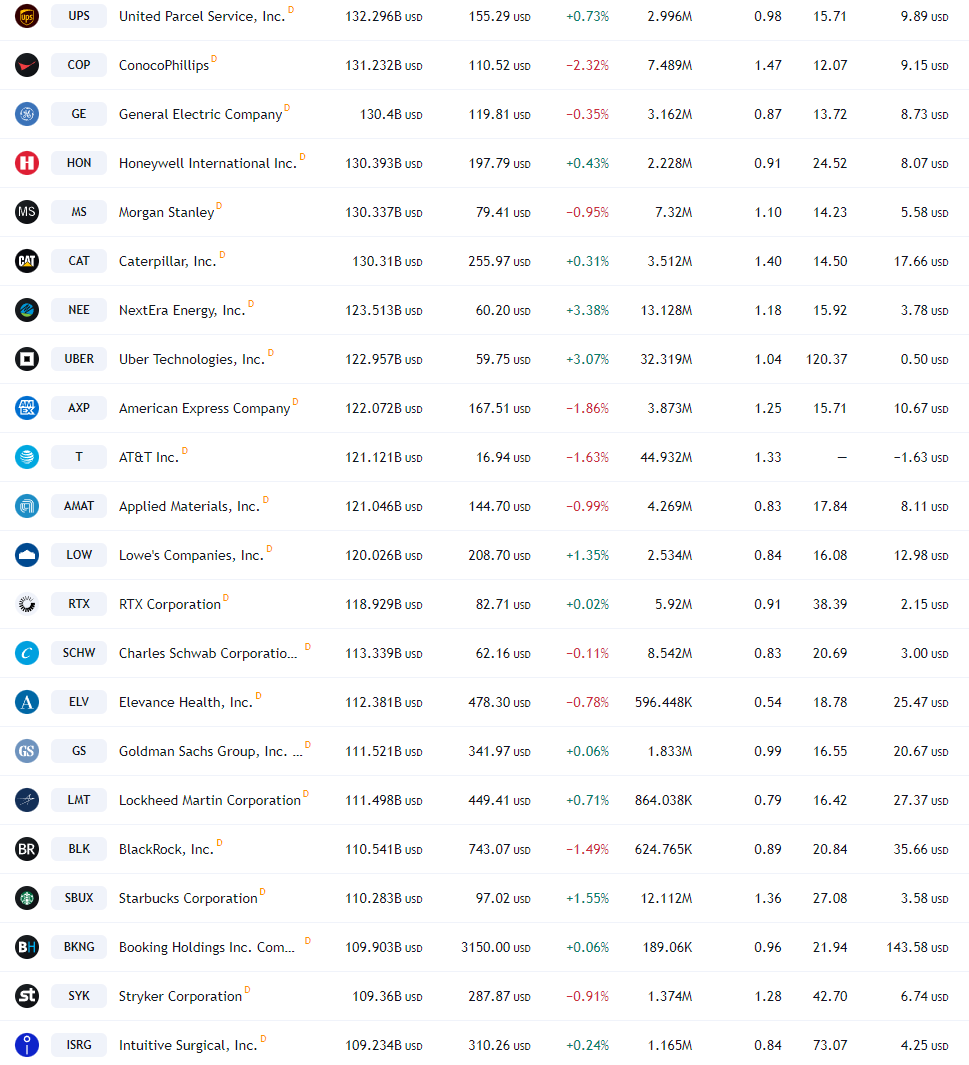The height and width of the screenshot is (1065, 969).
Task: Click the UPS company logo icon
Action: point(27,16)
